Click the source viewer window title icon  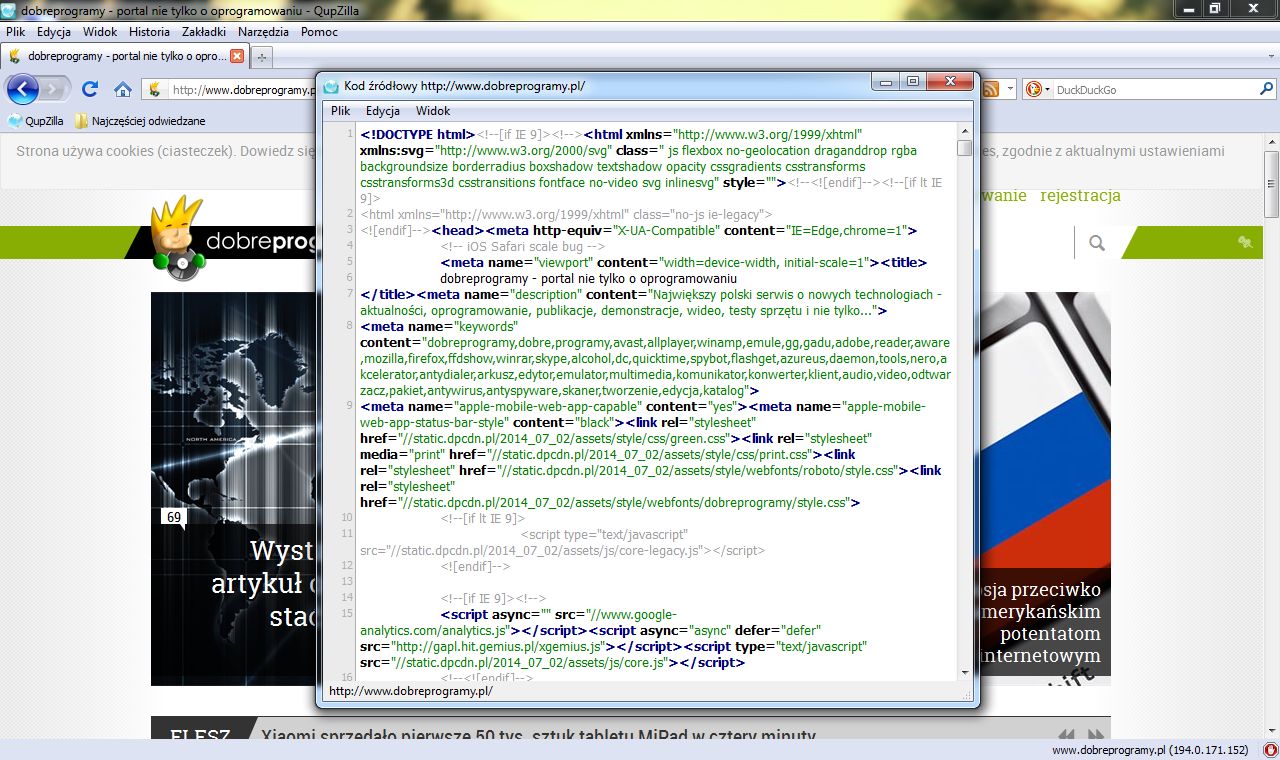(332, 86)
